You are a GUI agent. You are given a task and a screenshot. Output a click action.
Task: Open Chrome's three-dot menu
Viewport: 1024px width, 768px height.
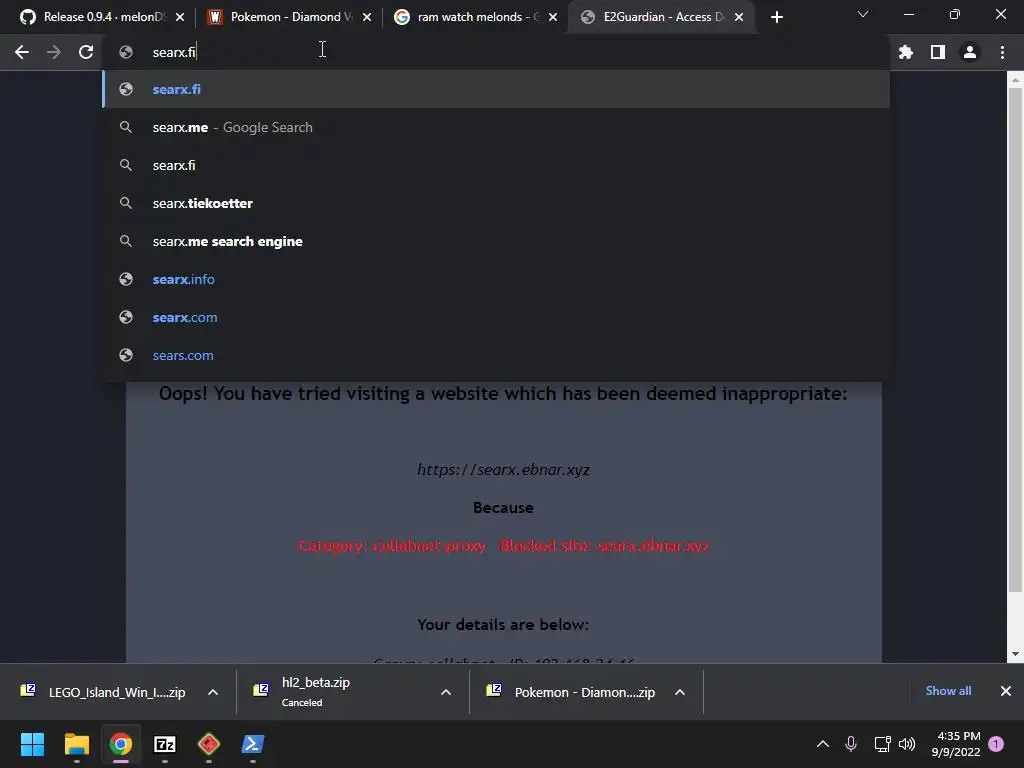[x=1002, y=52]
